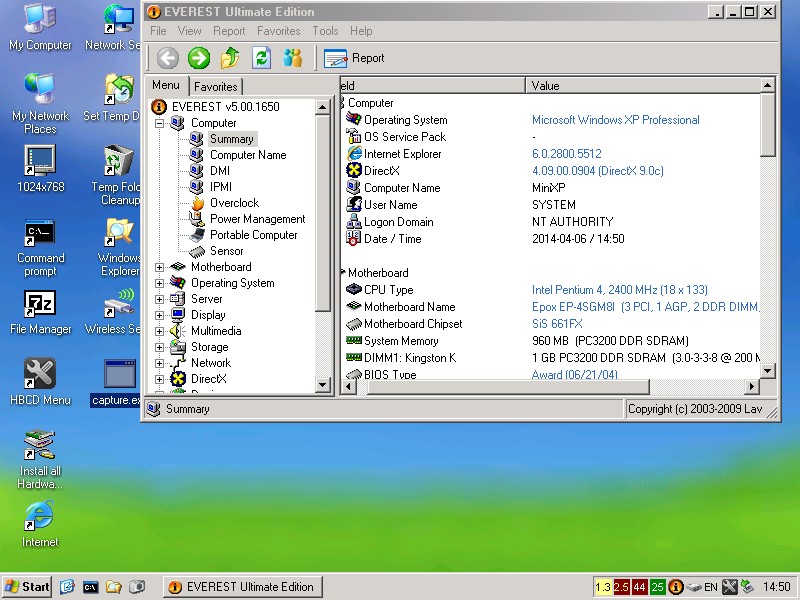Click command prompt quick launch icon
Screen dimensions: 800x600
tap(90, 587)
